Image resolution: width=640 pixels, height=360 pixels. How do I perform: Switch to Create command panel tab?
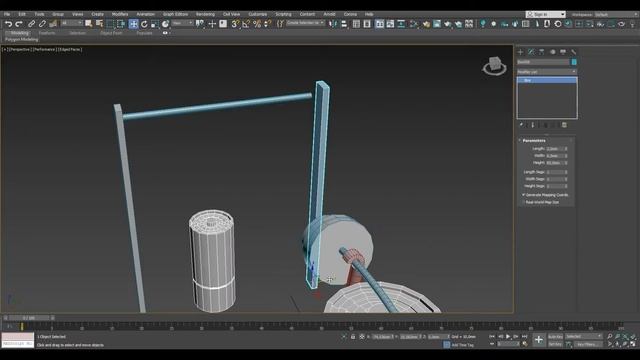click(520, 52)
